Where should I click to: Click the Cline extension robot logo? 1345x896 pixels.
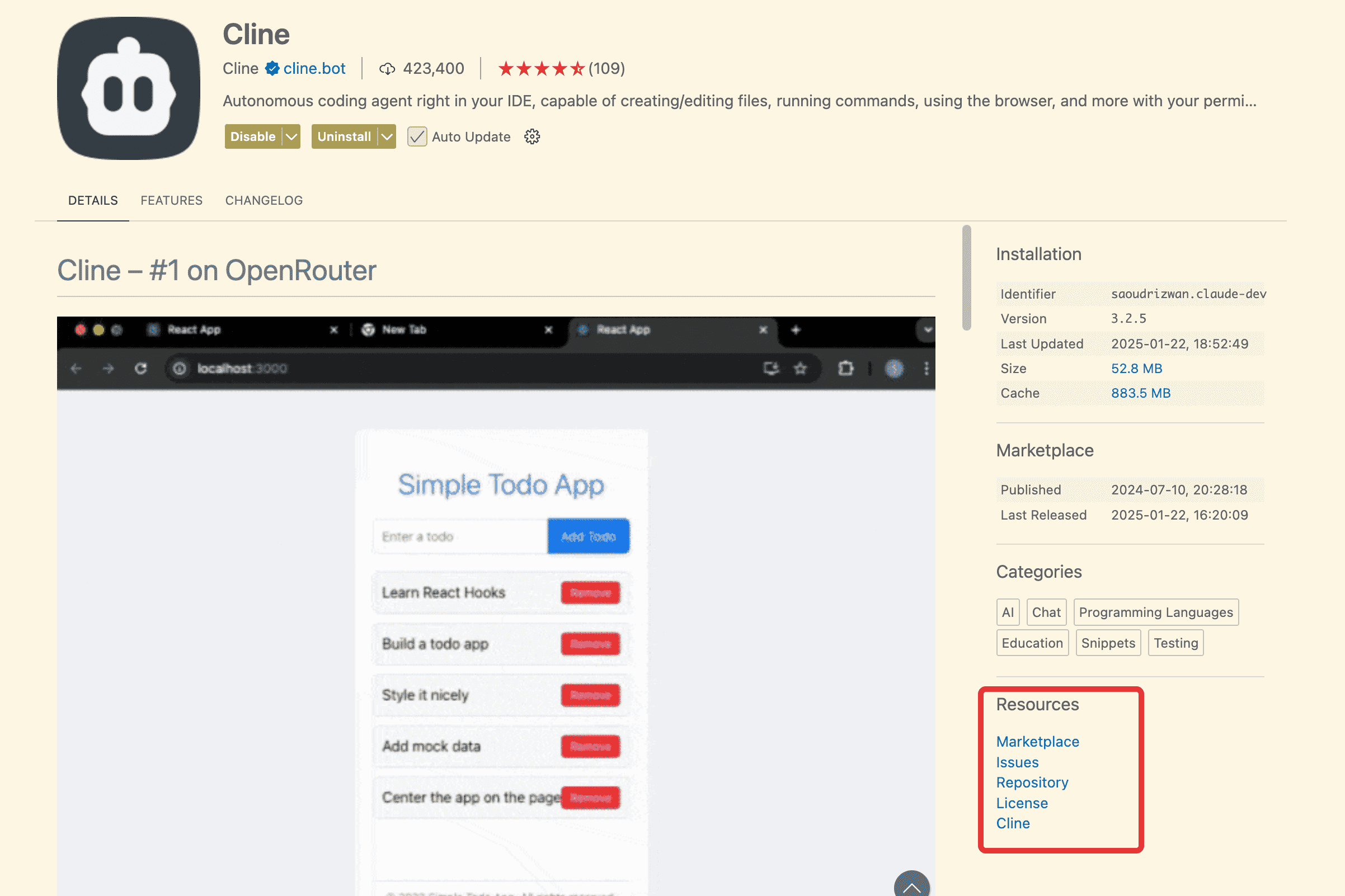click(129, 88)
